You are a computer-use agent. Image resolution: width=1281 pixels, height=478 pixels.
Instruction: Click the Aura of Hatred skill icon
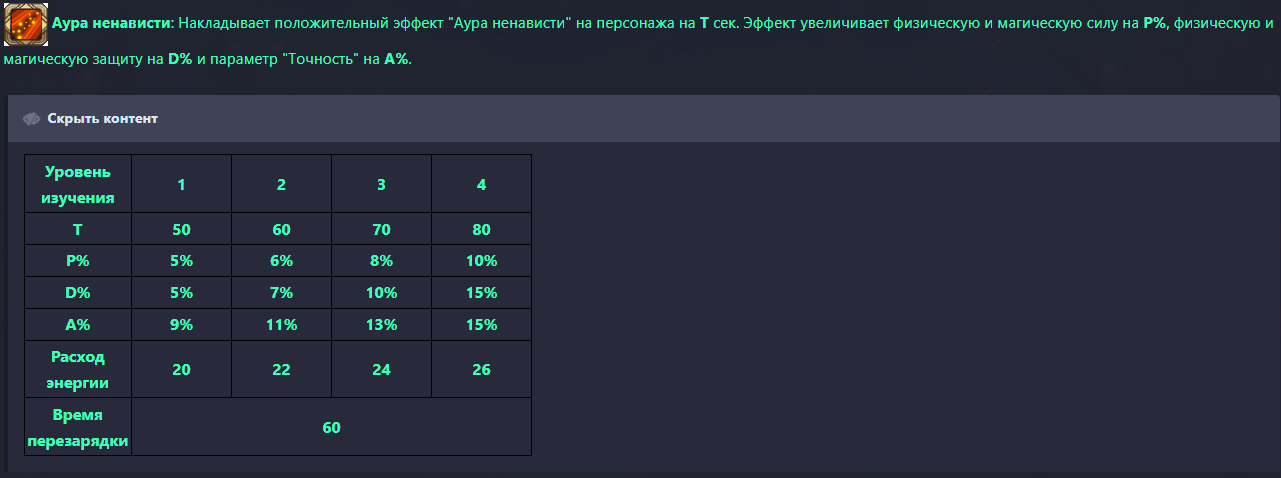coord(26,24)
